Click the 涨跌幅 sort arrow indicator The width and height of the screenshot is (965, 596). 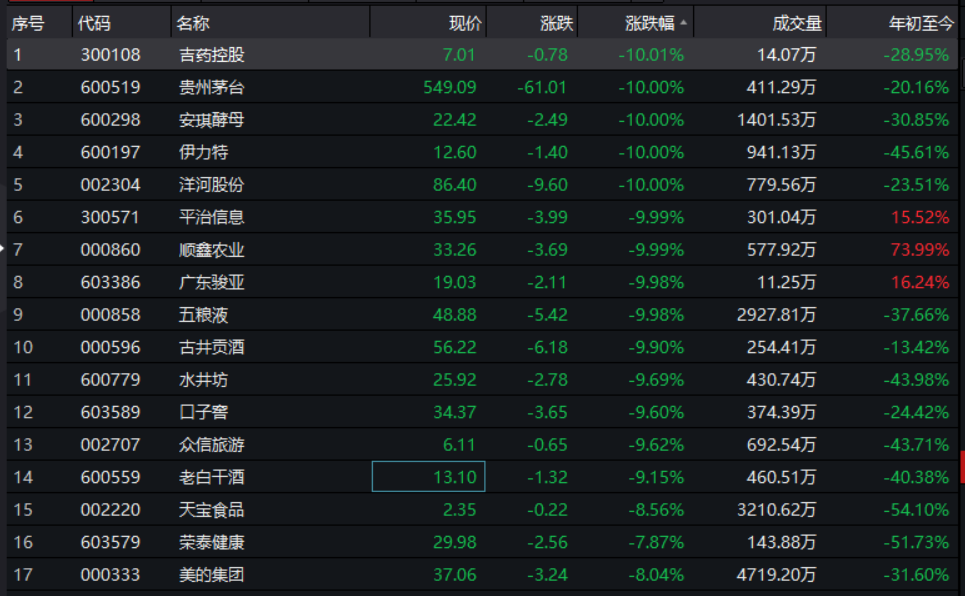click(683, 23)
